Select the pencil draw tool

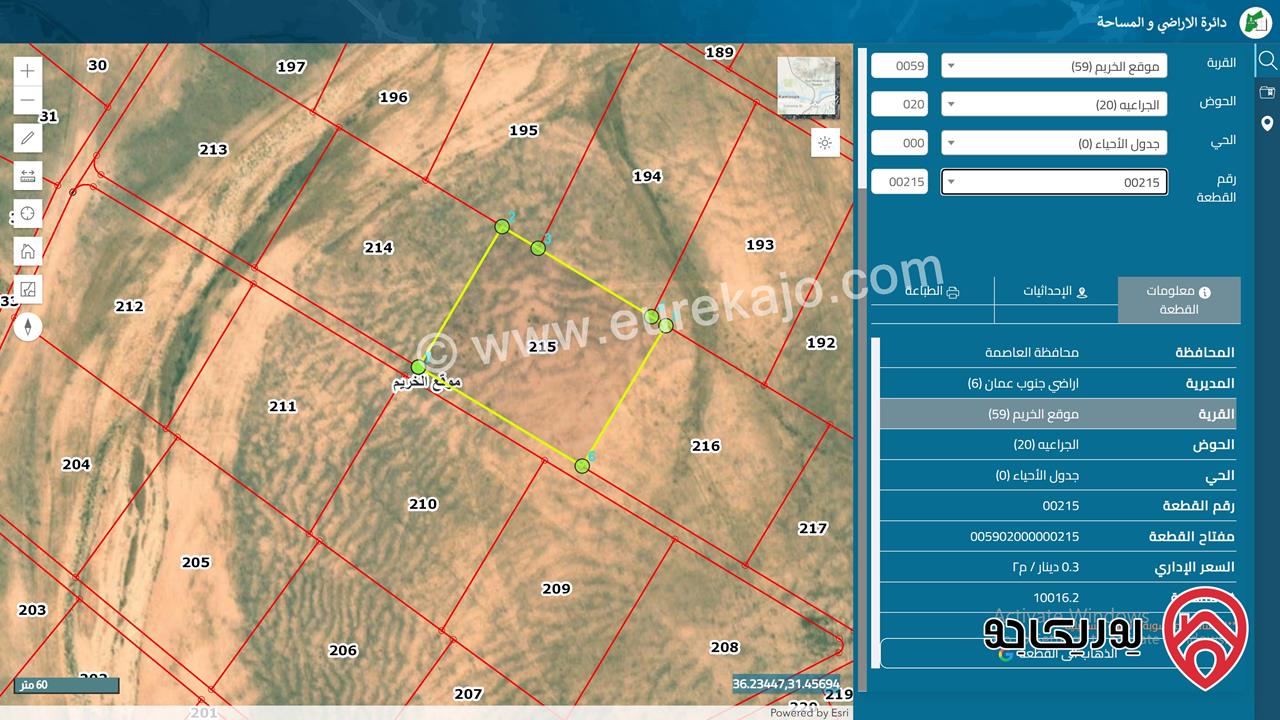28,138
